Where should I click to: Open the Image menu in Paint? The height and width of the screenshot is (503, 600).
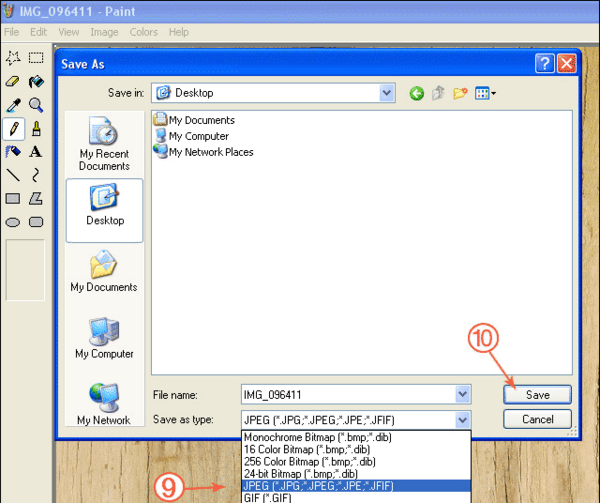104,32
